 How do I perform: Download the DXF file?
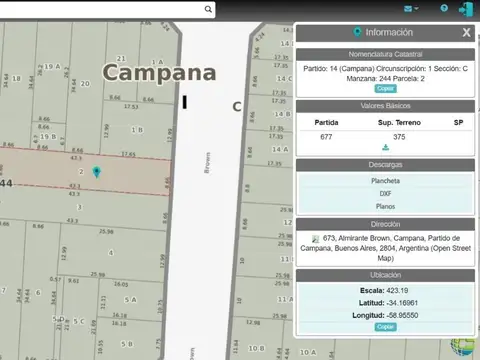point(385,194)
